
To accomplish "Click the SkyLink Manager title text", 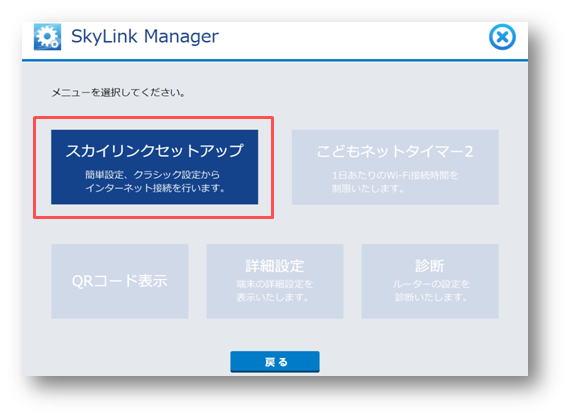I will pos(145,36).
